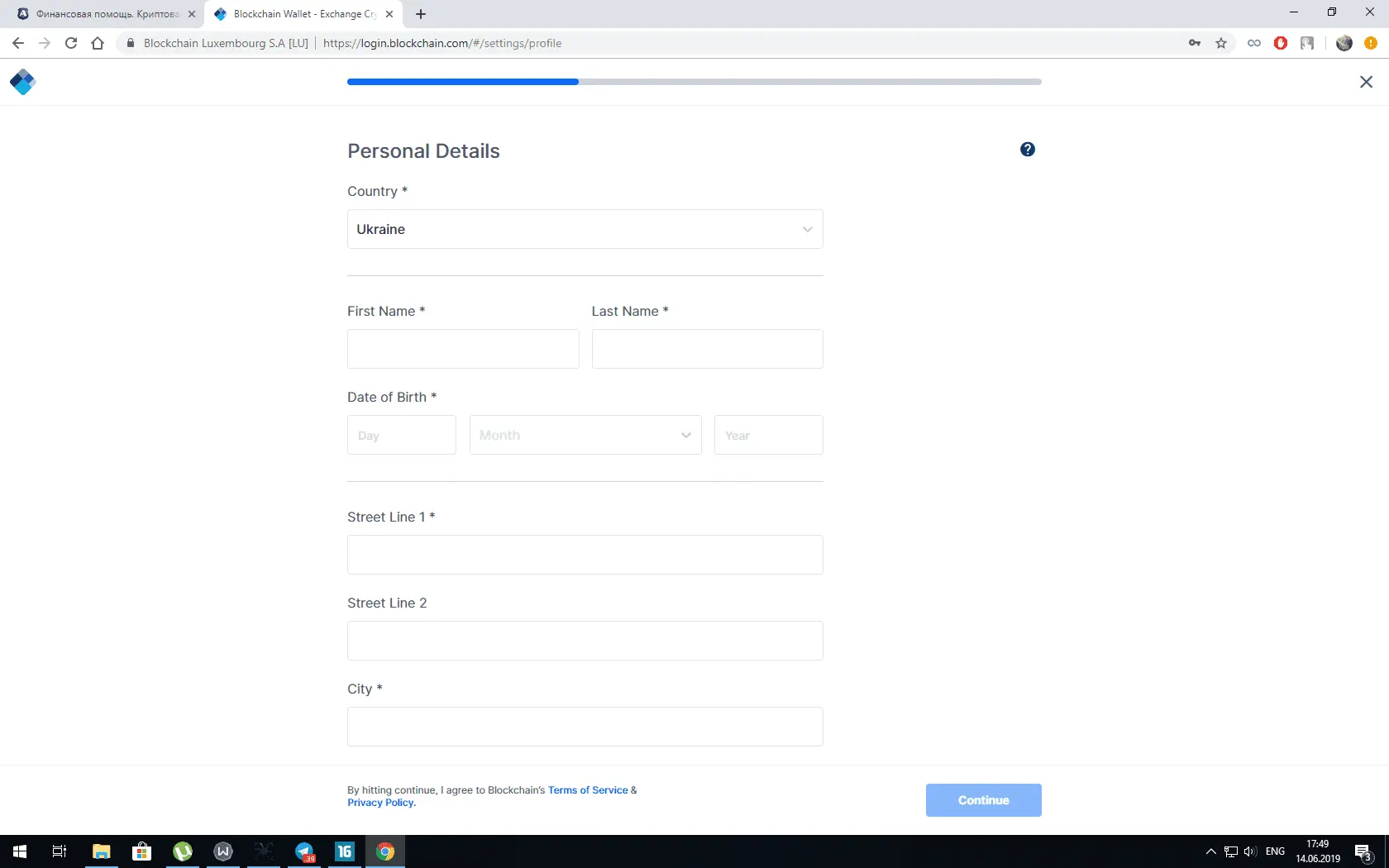This screenshot has width=1389, height=868.
Task: Reload the page
Action: (x=71, y=43)
